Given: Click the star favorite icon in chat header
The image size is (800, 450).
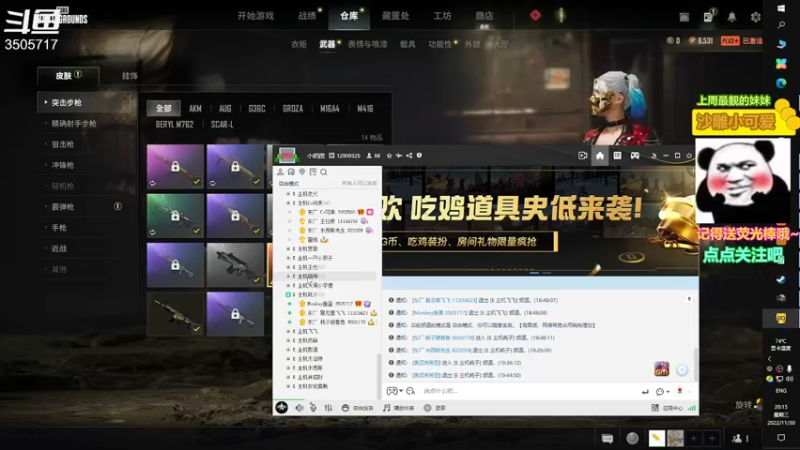Looking at the screenshot, I should pos(389,156).
